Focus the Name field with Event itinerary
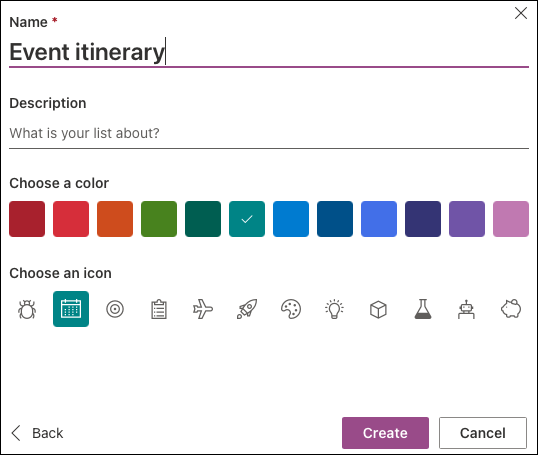Viewport: 538px width, 455px height. point(269,52)
